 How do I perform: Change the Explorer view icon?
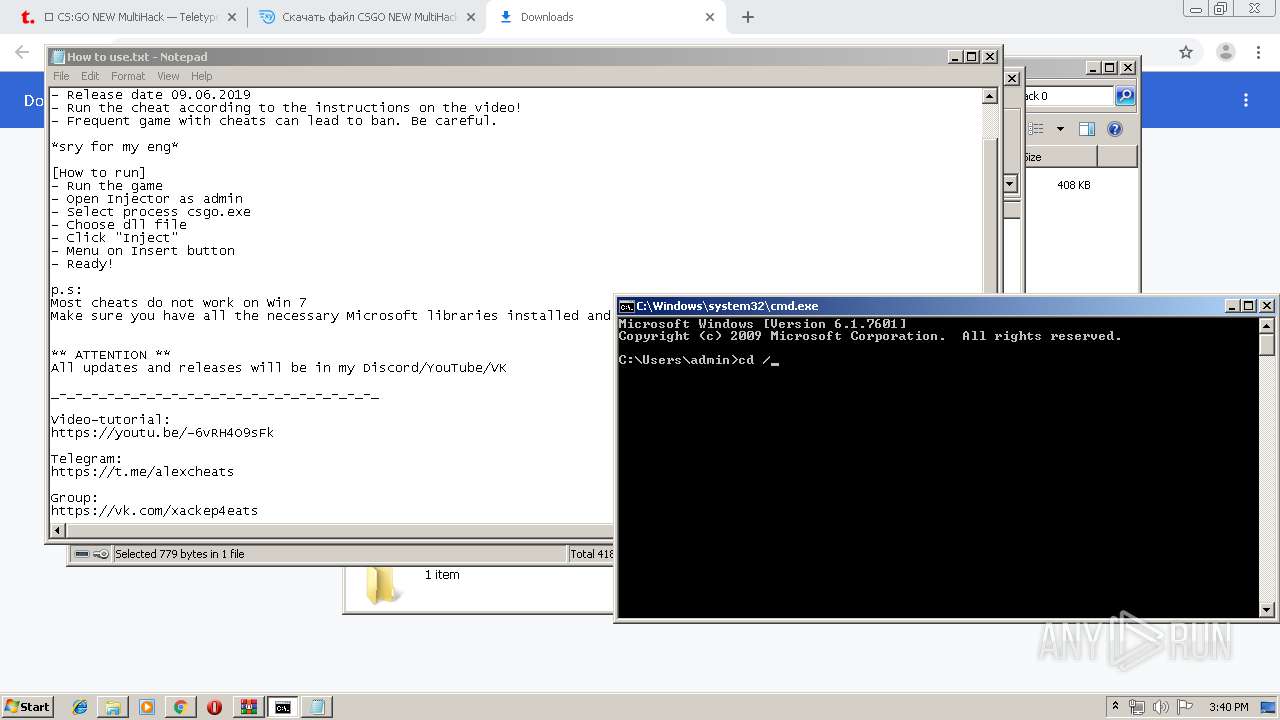[x=1036, y=129]
